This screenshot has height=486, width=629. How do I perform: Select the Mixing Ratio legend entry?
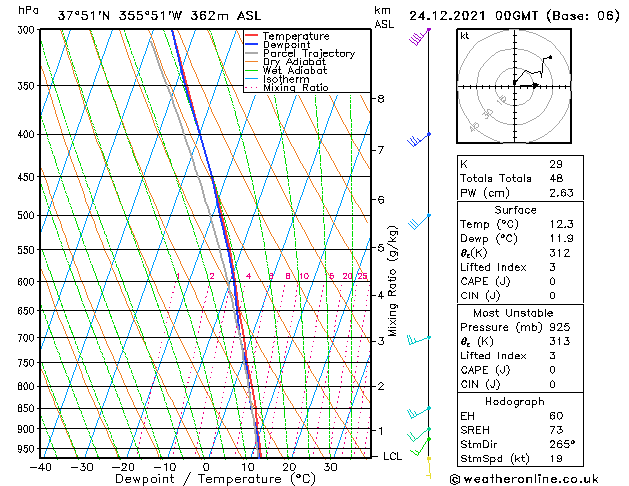295,88
